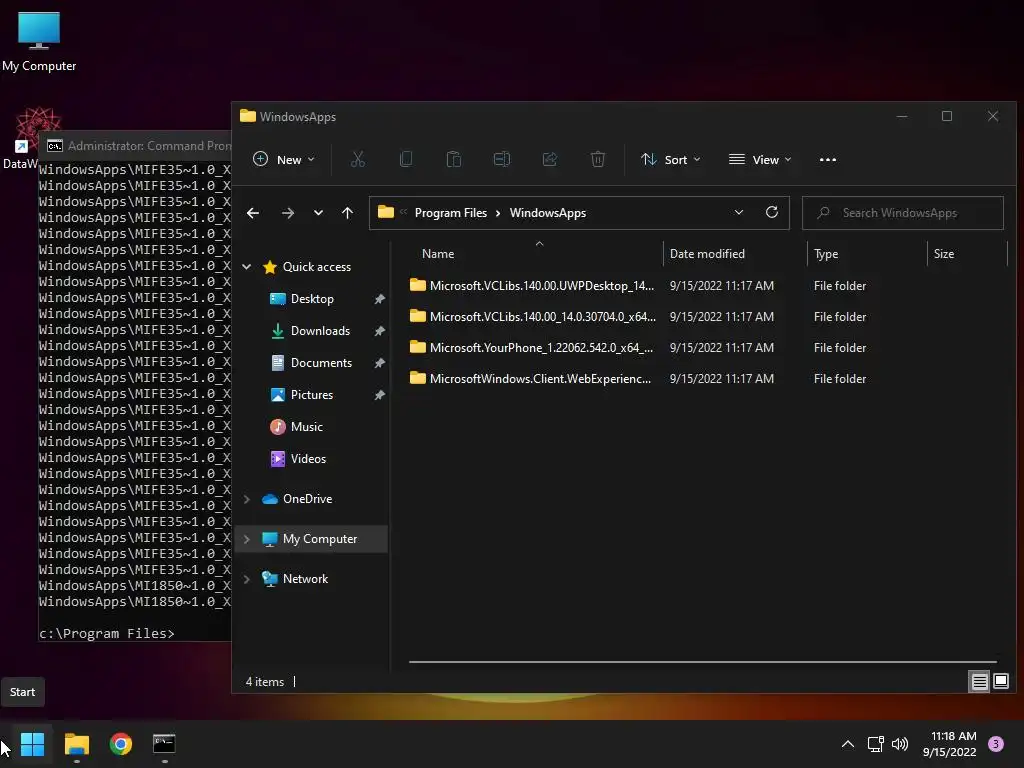Switch to Command Prompt taskbar icon

coord(164,744)
